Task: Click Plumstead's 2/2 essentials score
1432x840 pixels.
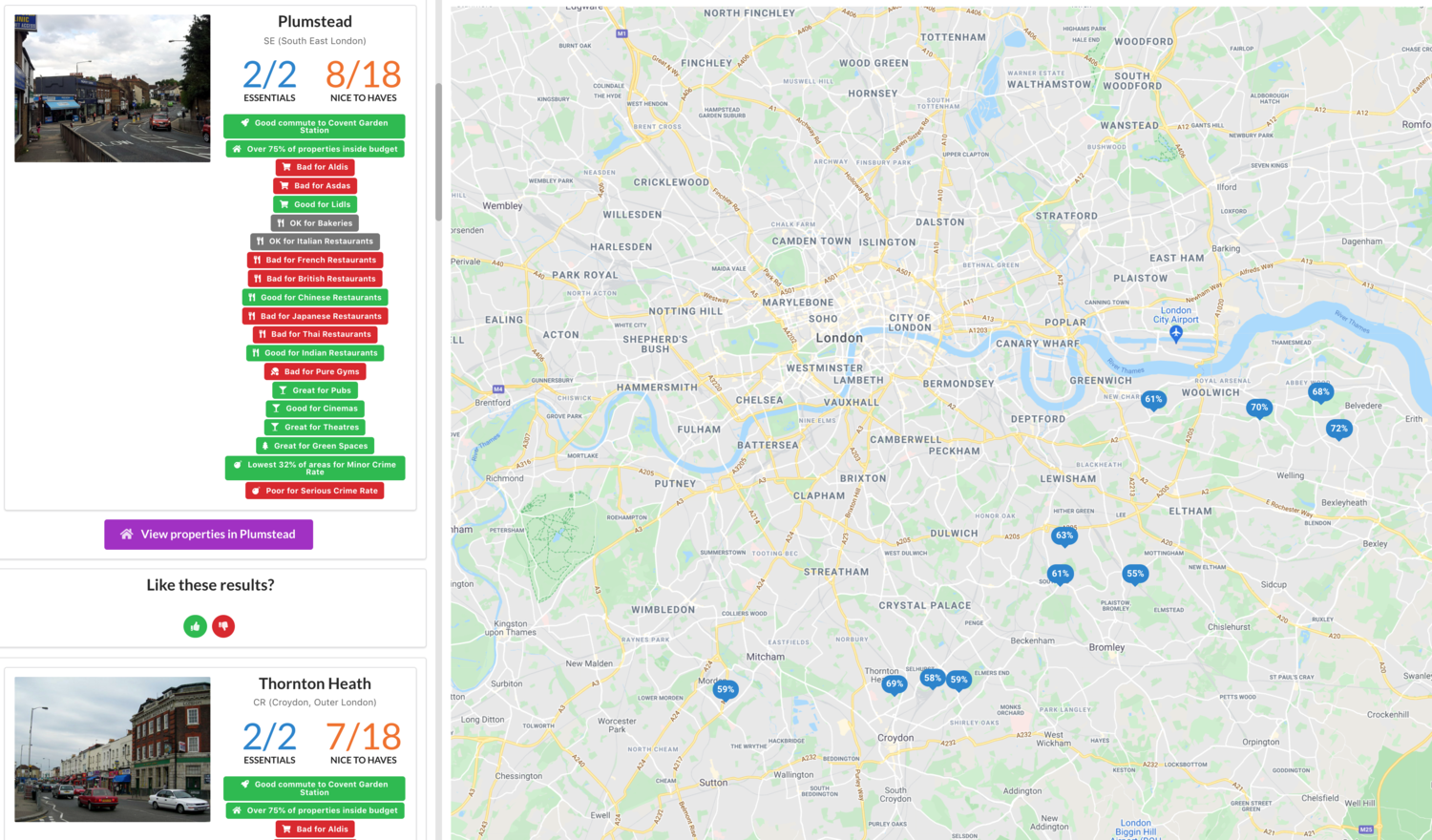Action: pyautogui.click(x=269, y=74)
